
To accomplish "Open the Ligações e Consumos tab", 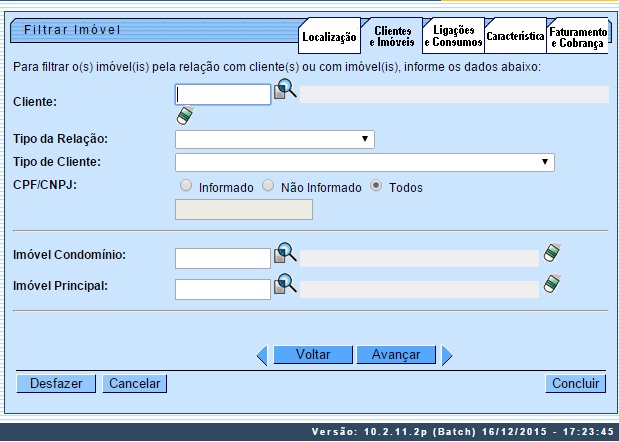I will (453, 37).
